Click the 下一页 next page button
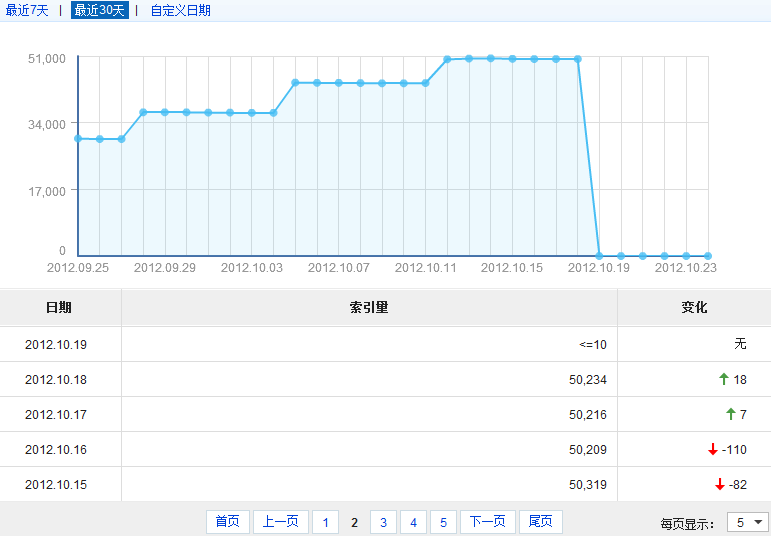This screenshot has height=536, width=771. pos(488,522)
